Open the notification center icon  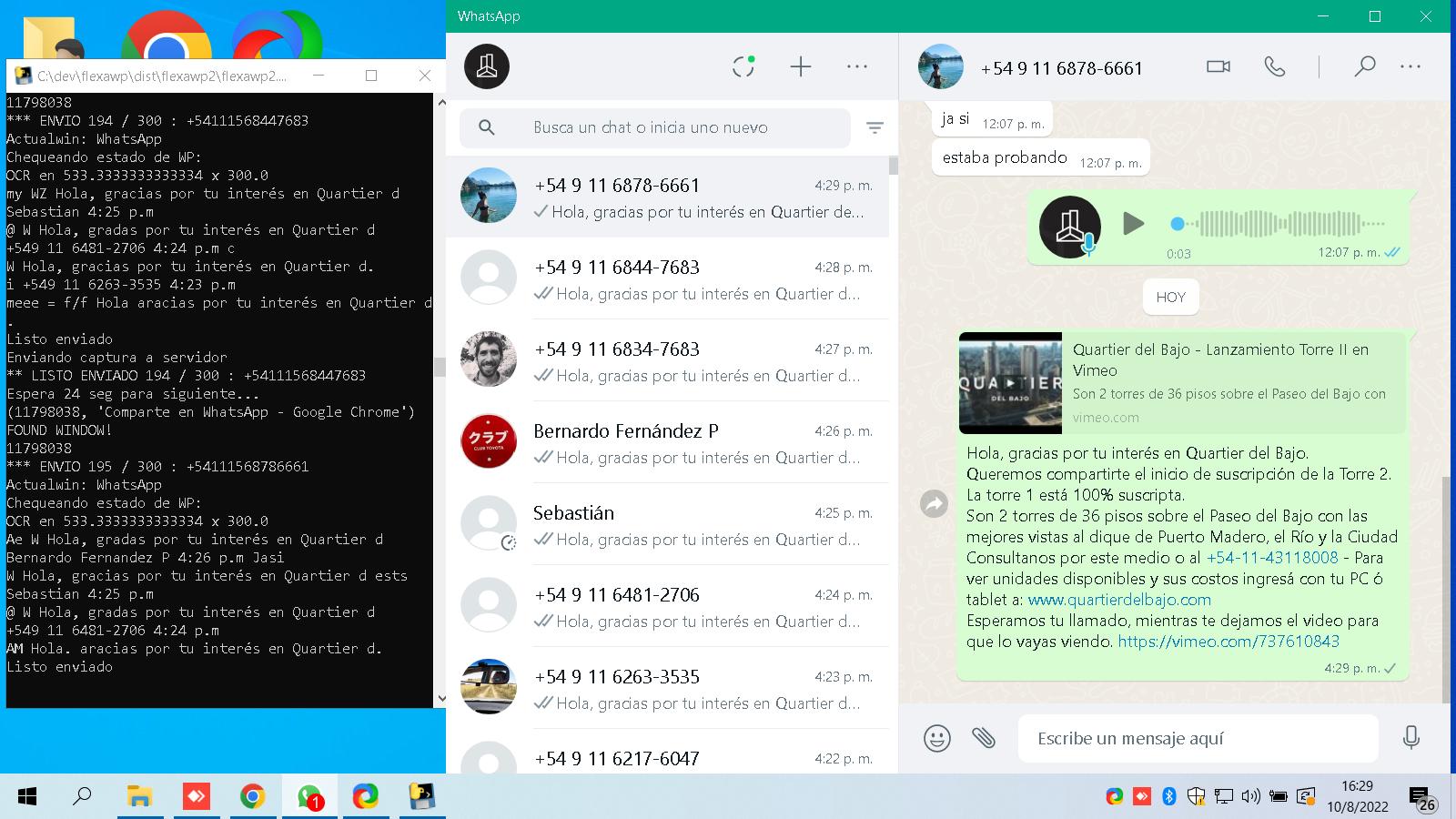pos(1422,798)
